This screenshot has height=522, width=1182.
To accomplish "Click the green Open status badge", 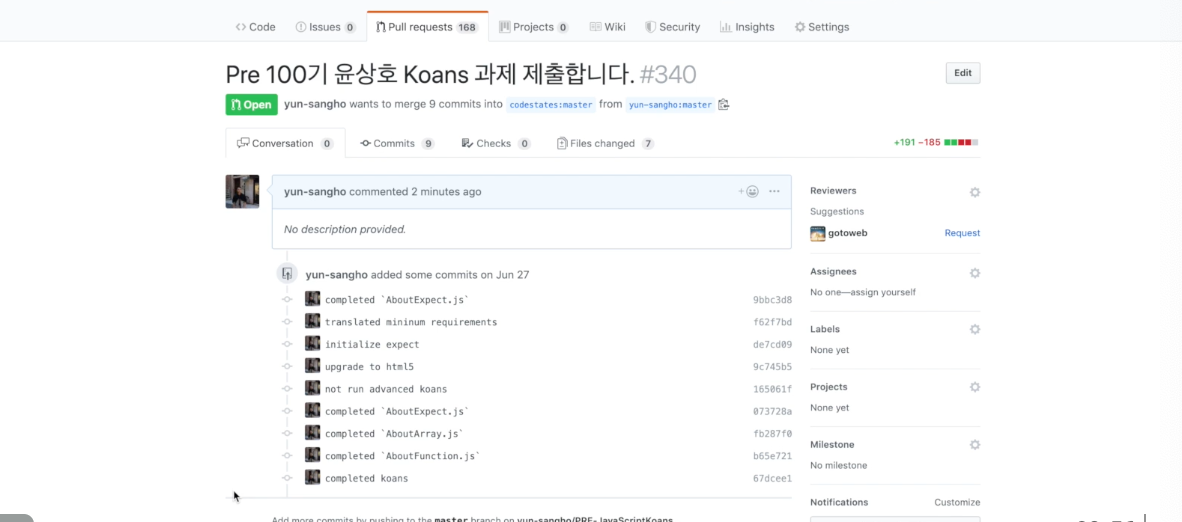I will pyautogui.click(x=252, y=104).
